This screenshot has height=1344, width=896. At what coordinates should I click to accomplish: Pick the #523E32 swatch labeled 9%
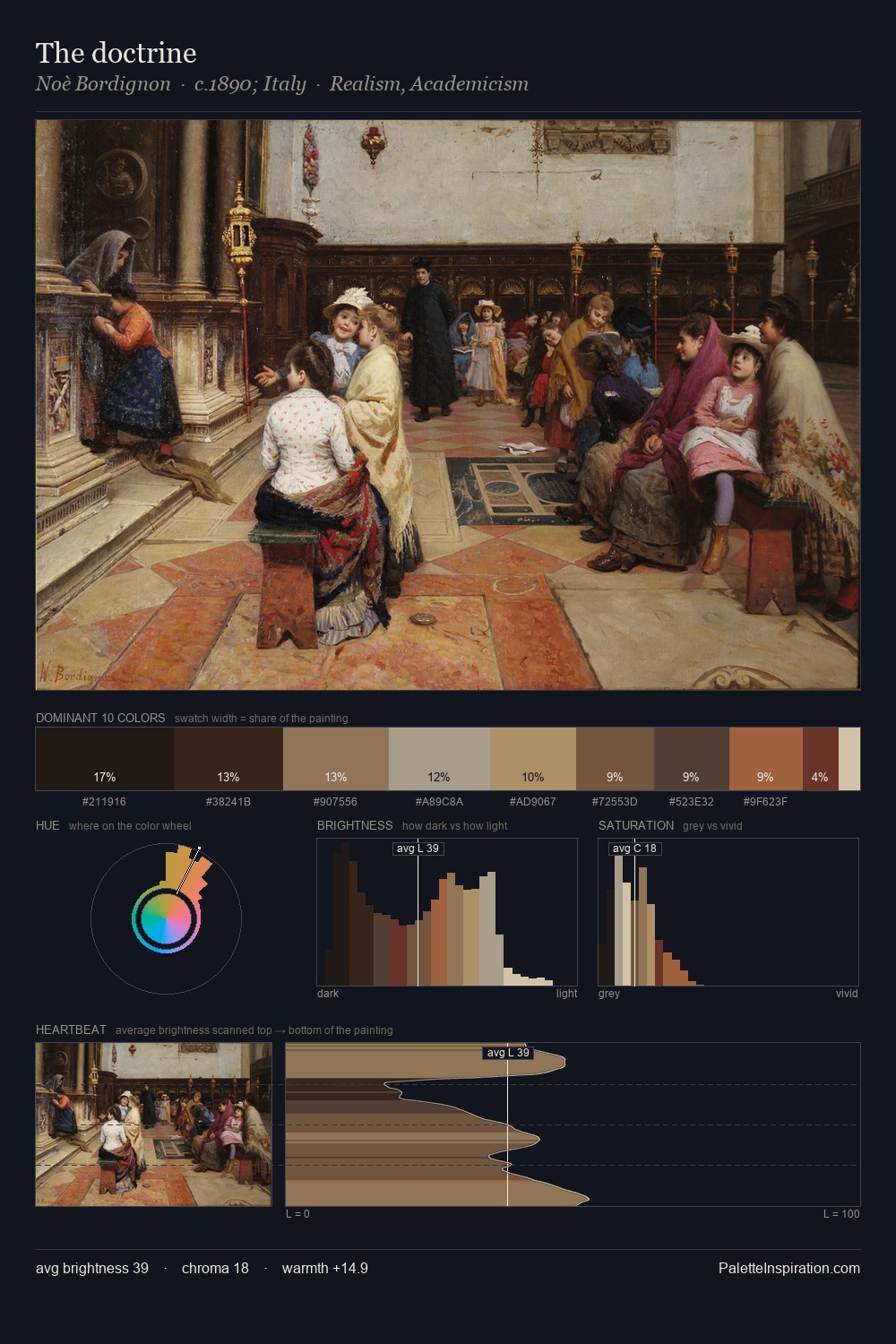click(x=692, y=759)
